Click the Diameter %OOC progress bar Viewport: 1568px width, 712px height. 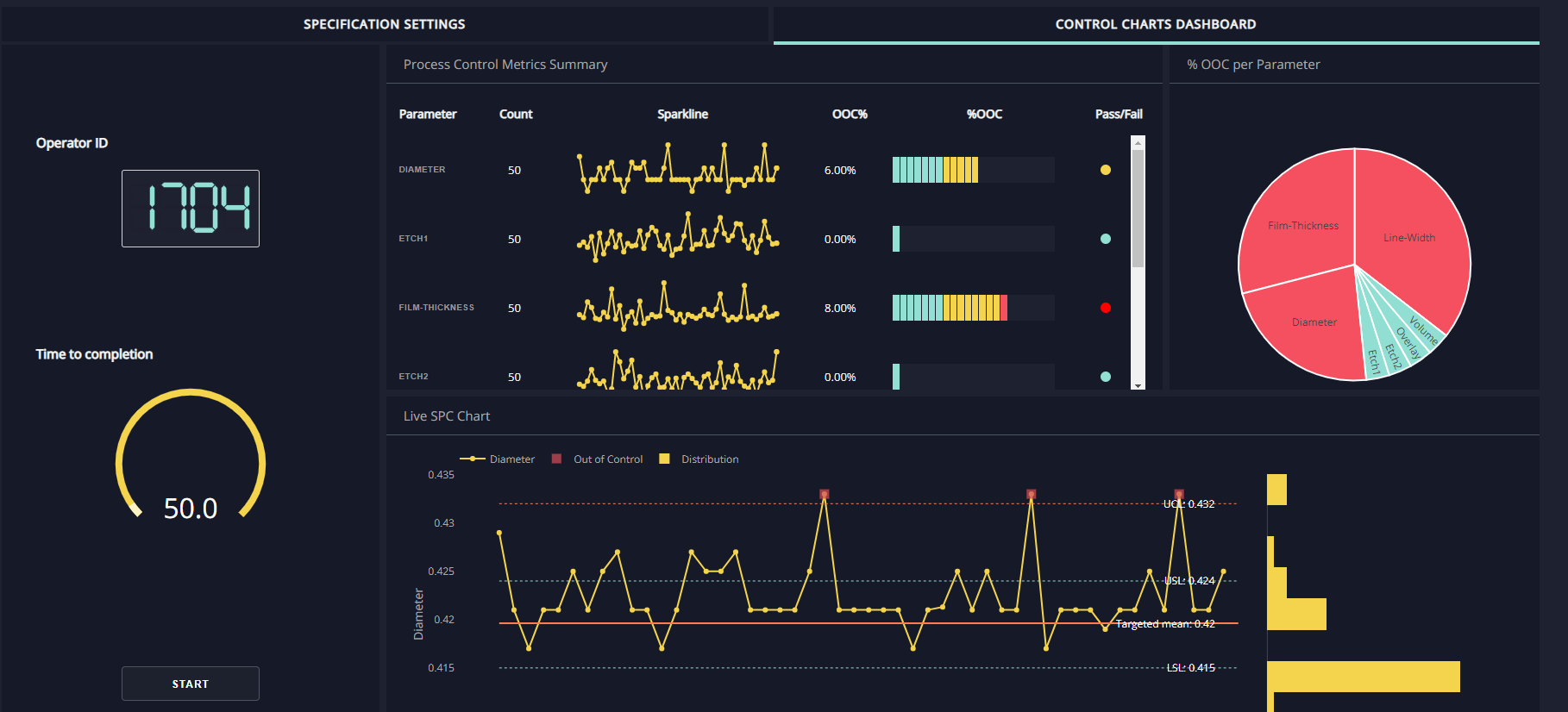973,170
